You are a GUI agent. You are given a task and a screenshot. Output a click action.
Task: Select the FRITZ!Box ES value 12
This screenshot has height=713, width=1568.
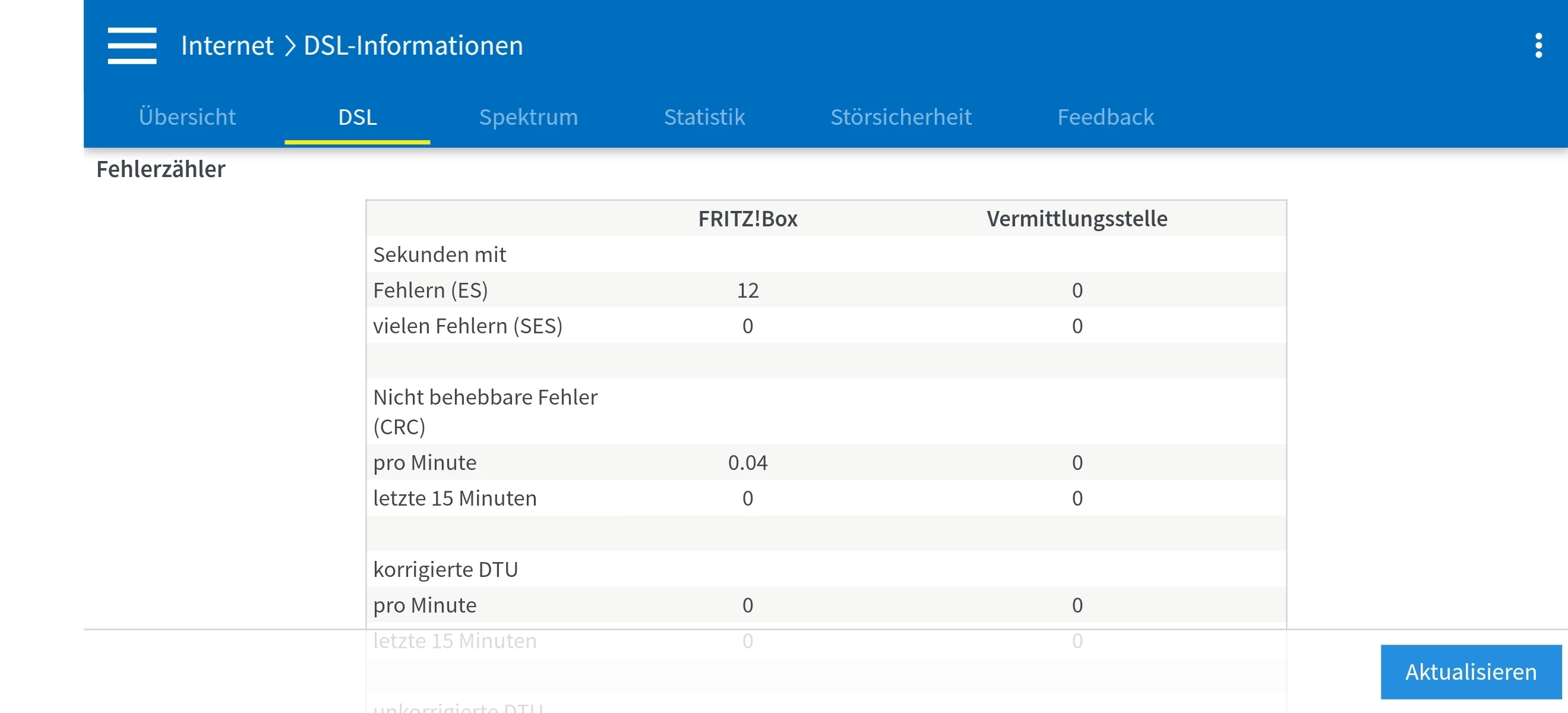click(x=748, y=291)
